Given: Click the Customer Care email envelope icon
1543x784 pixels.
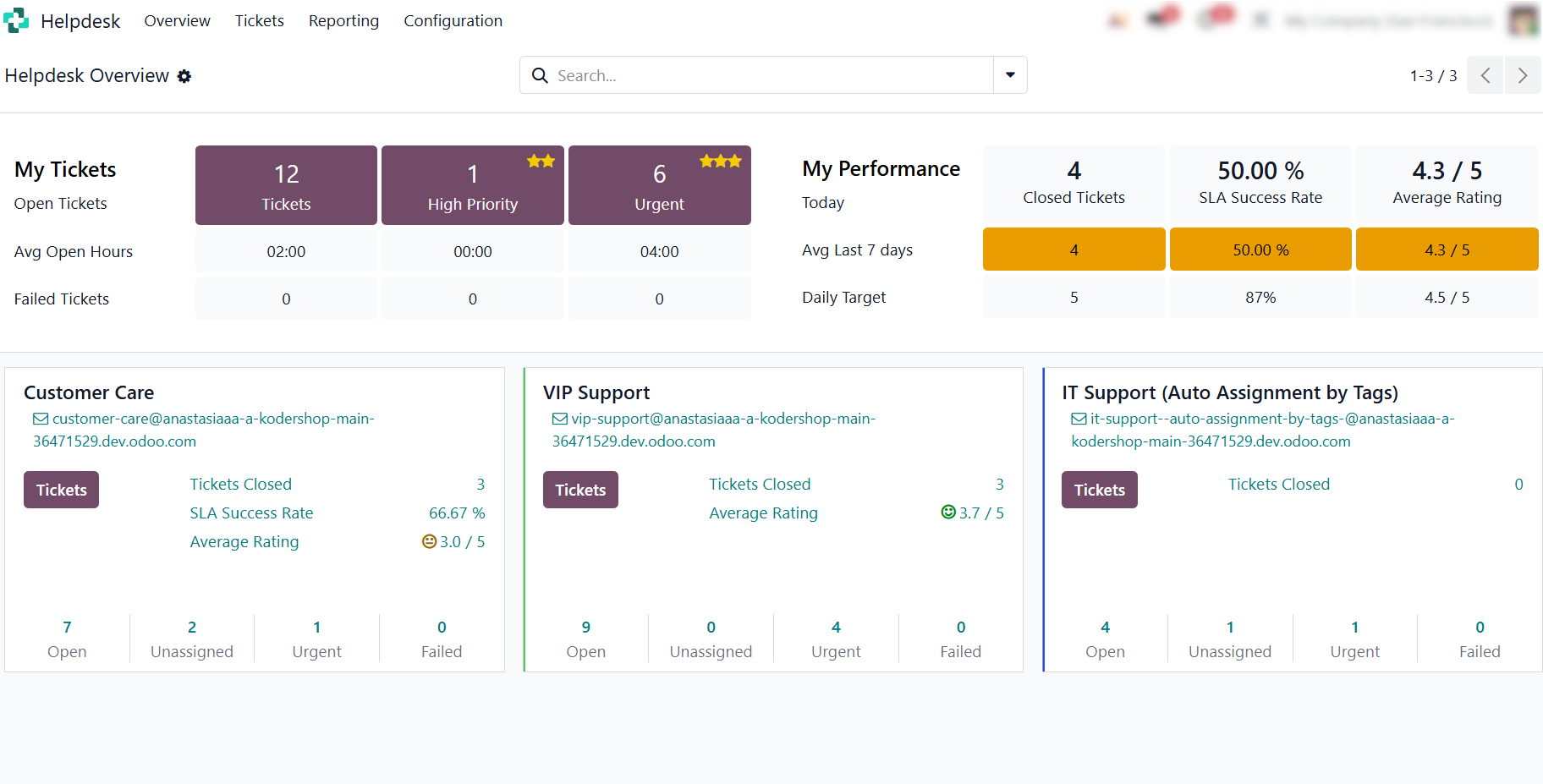Looking at the screenshot, I should 41,419.
